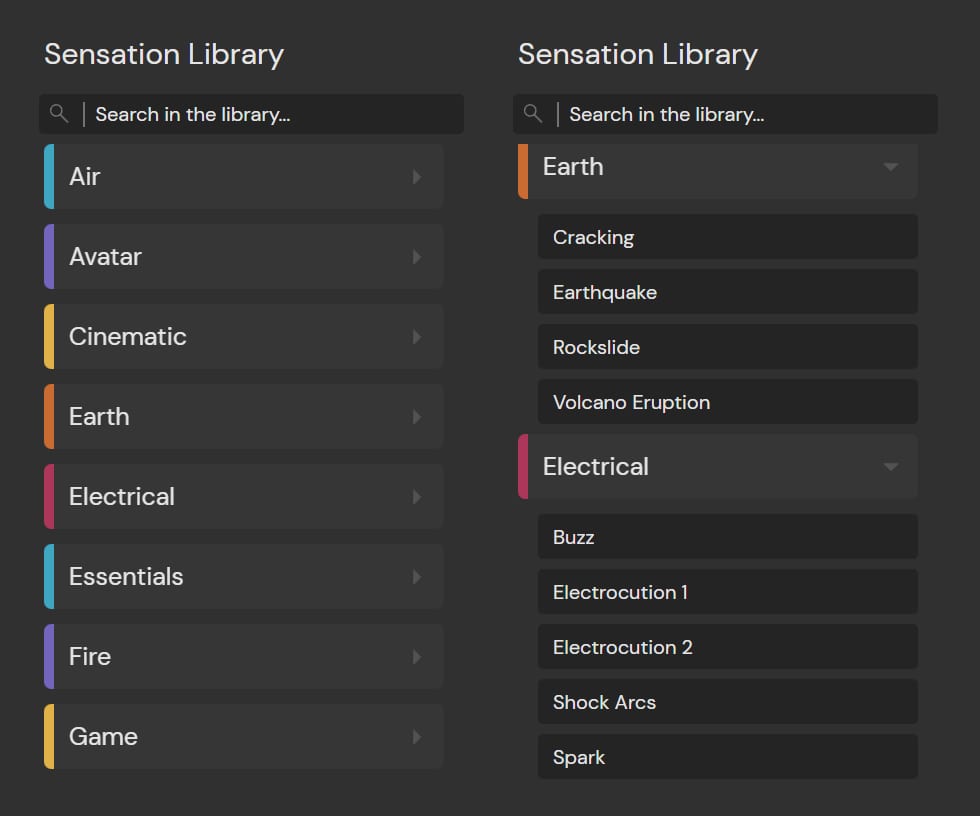This screenshot has width=980, height=816.
Task: Open the Avatar category label
Action: click(105, 257)
